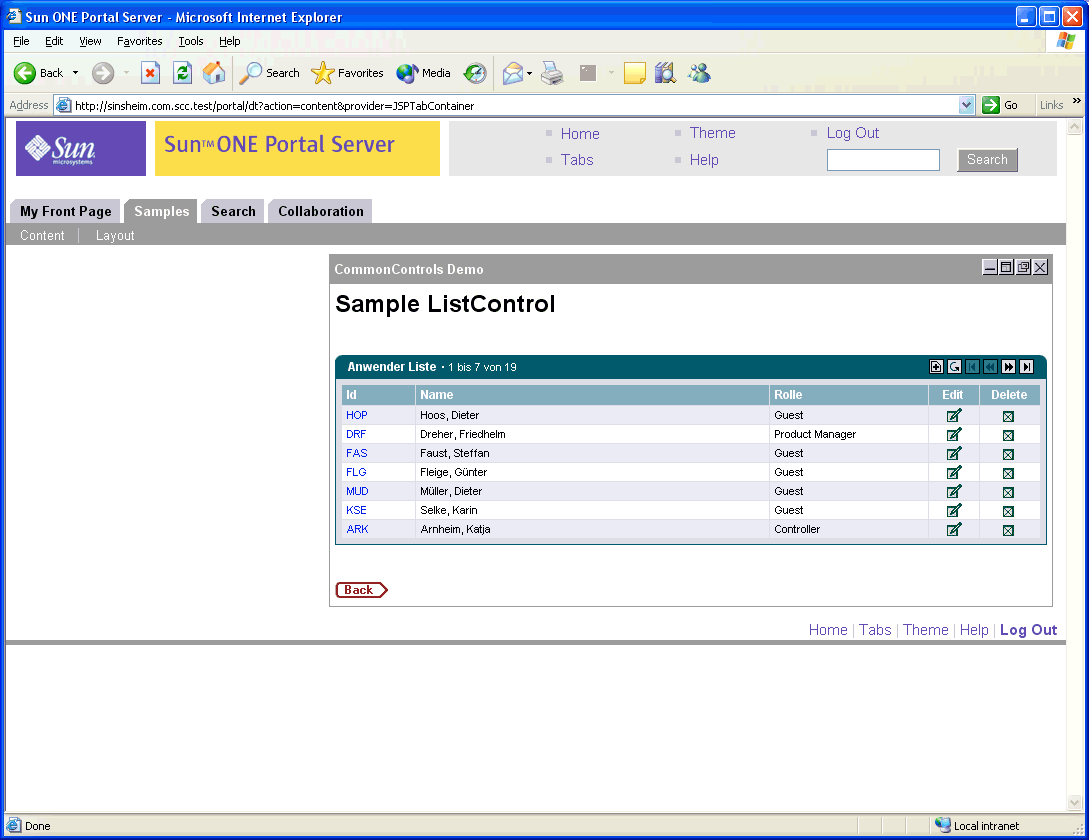The height and width of the screenshot is (840, 1089).
Task: Stop loading with the red X toolbar icon
Action: (x=150, y=73)
